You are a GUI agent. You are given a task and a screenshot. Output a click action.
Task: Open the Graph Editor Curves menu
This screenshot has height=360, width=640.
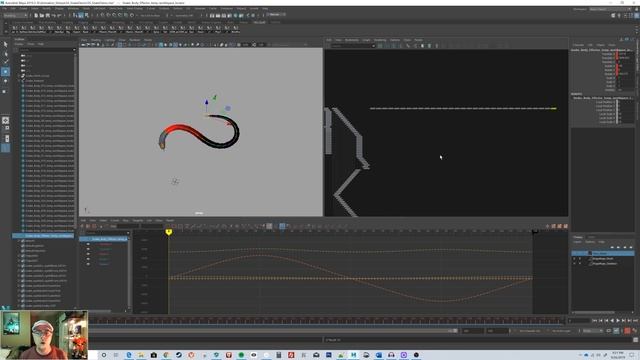[115, 220]
